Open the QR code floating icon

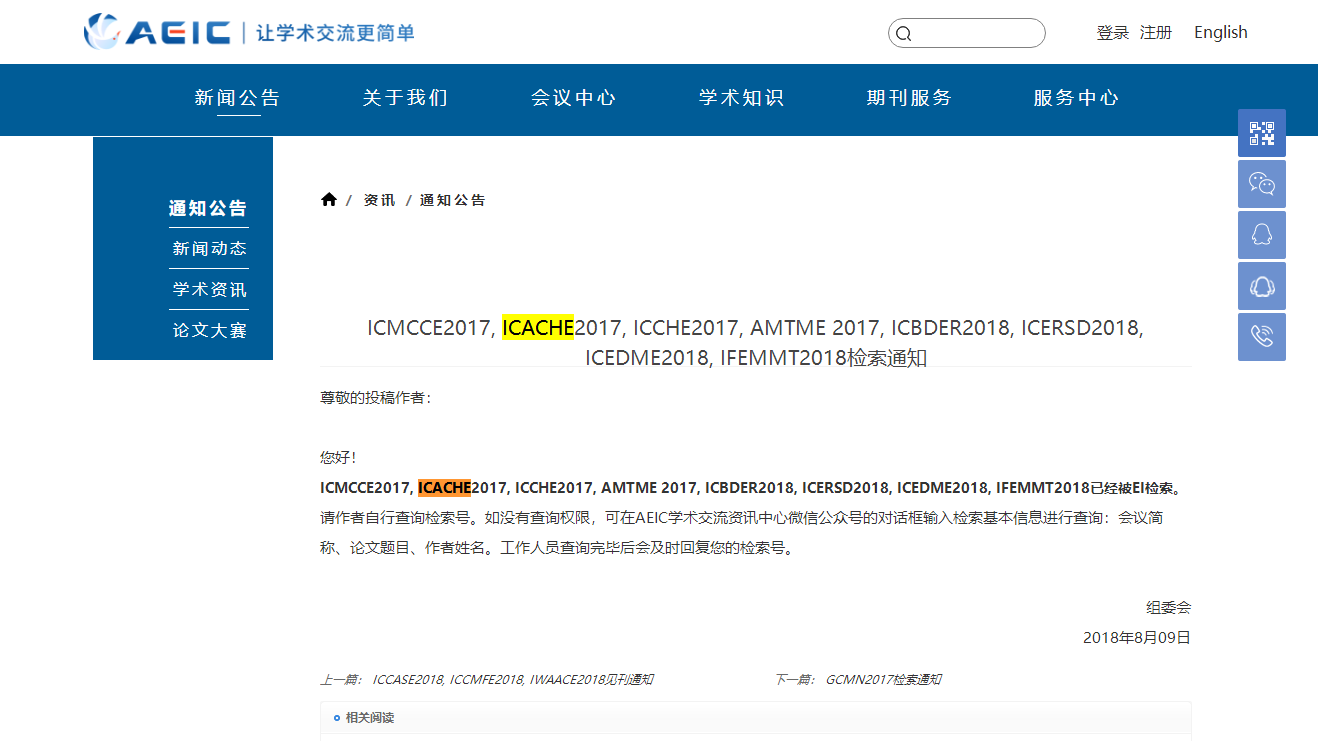tap(1262, 133)
